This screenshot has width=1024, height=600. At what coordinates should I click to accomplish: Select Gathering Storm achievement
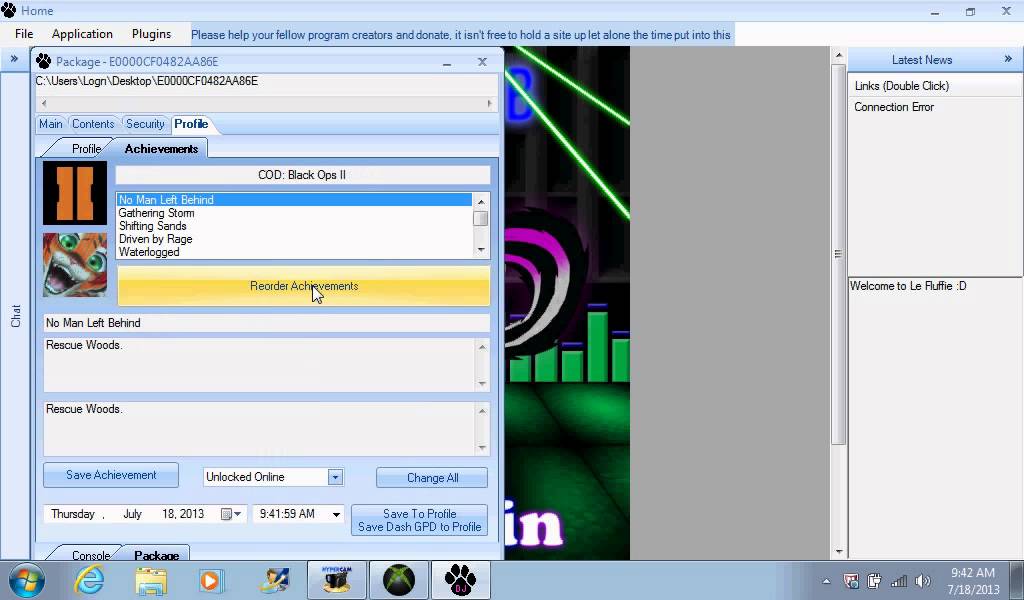[x=294, y=213]
